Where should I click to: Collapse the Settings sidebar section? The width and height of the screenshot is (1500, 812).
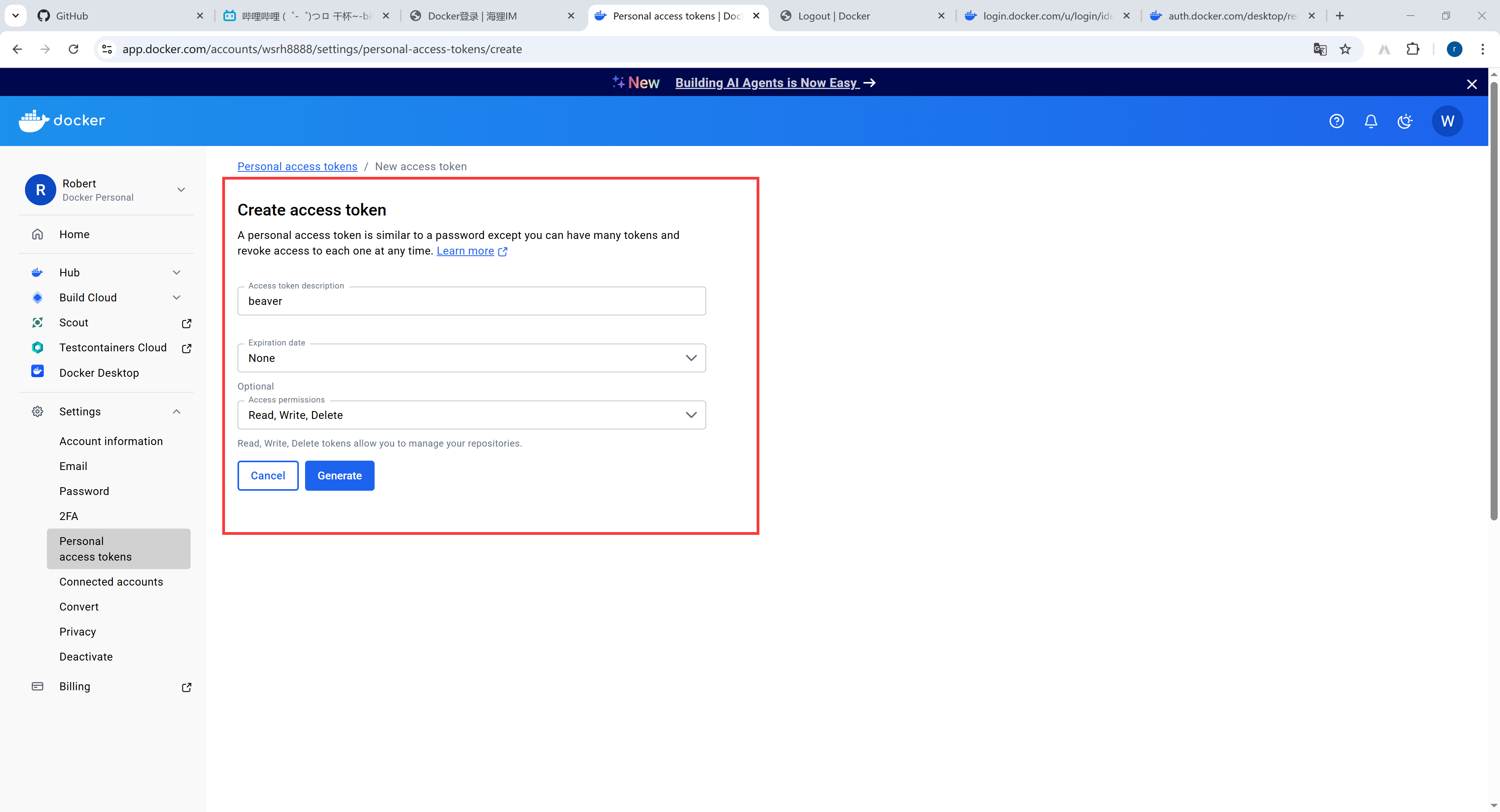[x=177, y=411]
